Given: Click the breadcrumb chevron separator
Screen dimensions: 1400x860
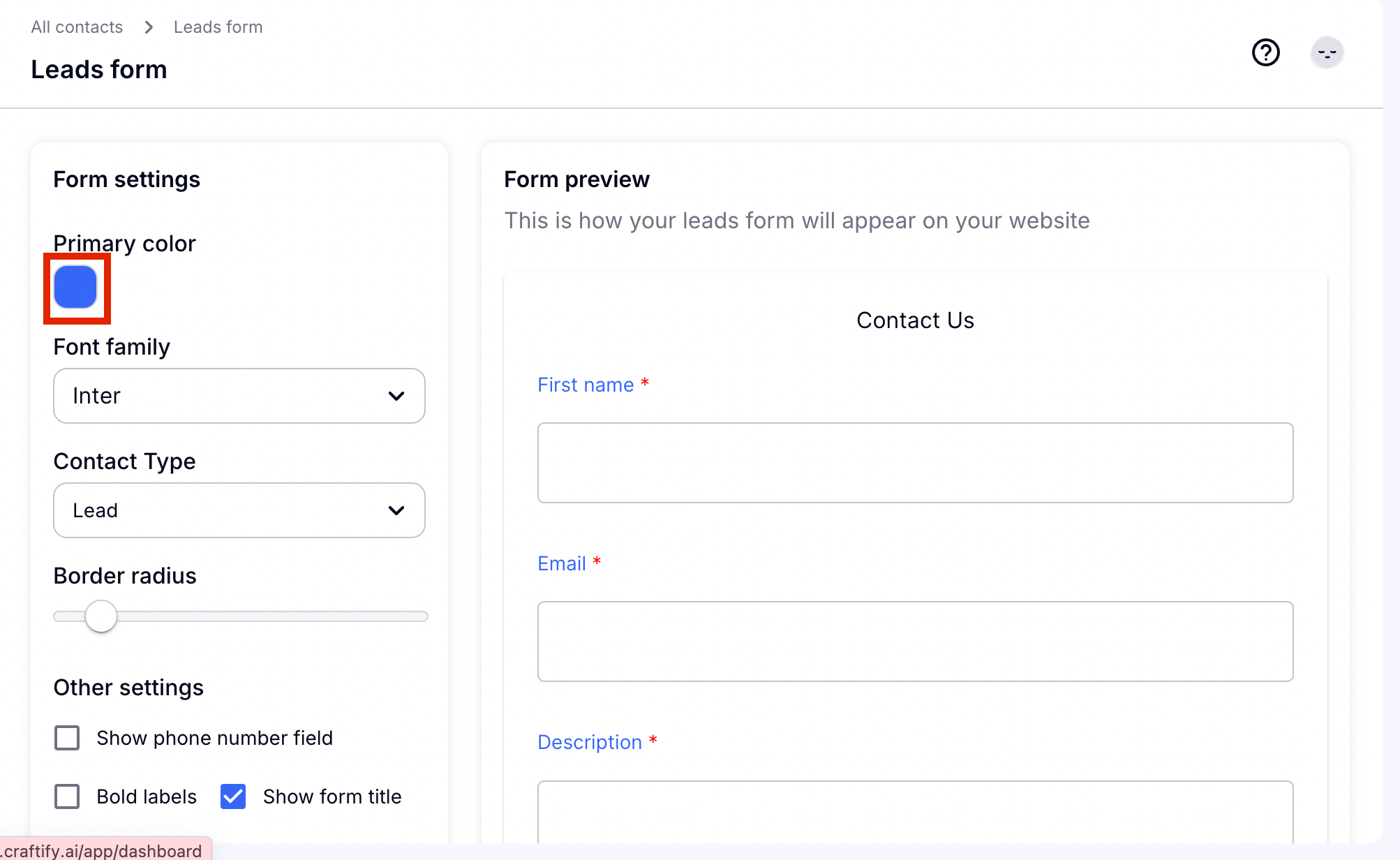Looking at the screenshot, I should click(x=149, y=27).
